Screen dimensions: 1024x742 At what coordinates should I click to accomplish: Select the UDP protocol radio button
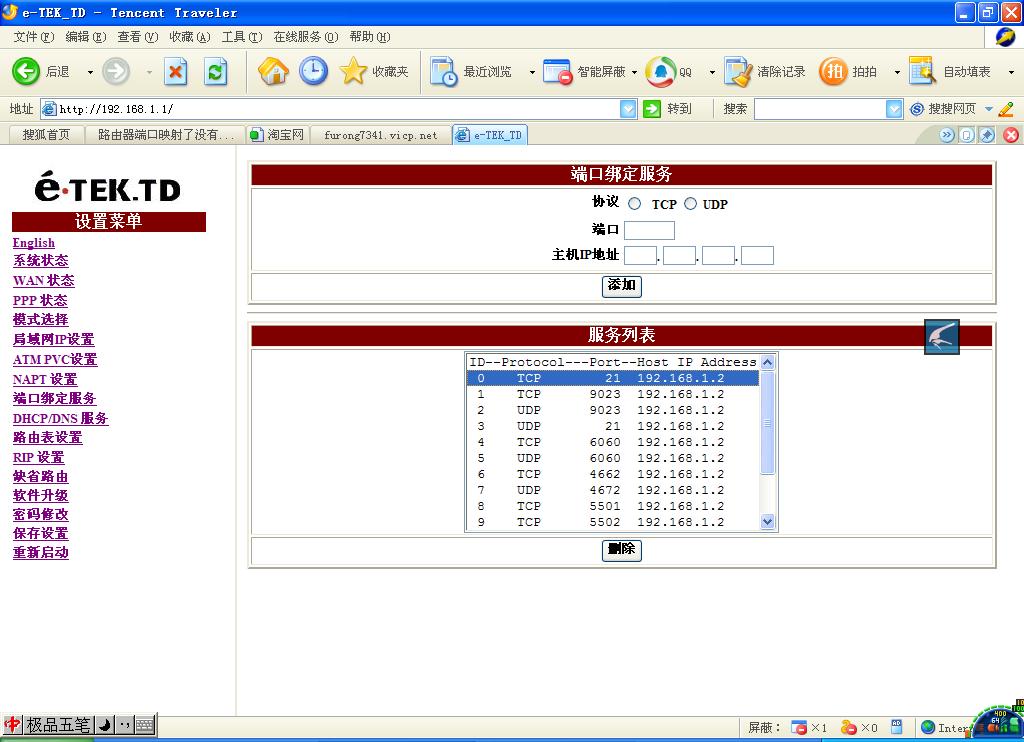tap(690, 204)
